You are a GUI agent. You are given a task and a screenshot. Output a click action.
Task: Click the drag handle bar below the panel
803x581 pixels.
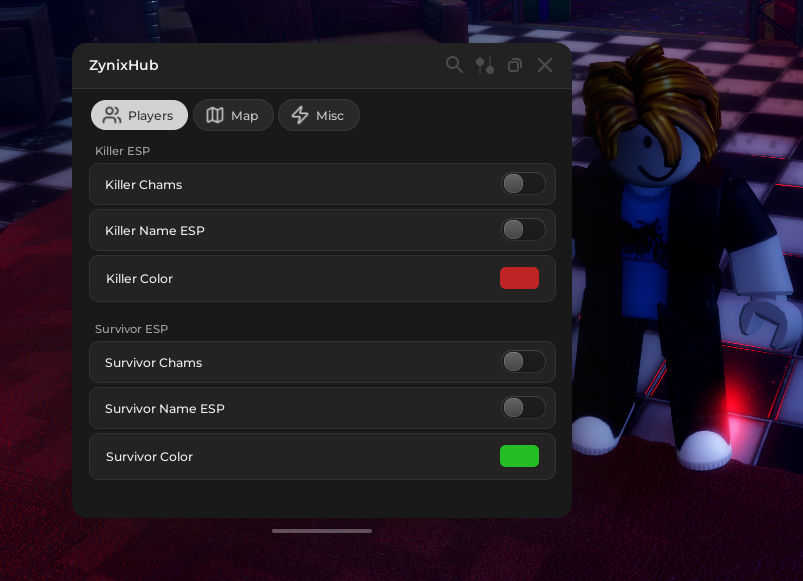tap(322, 531)
